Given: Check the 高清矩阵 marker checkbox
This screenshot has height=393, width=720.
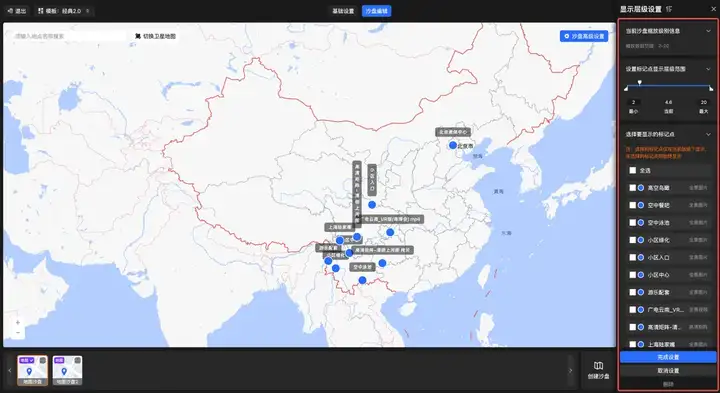Looking at the screenshot, I should coord(633,327).
